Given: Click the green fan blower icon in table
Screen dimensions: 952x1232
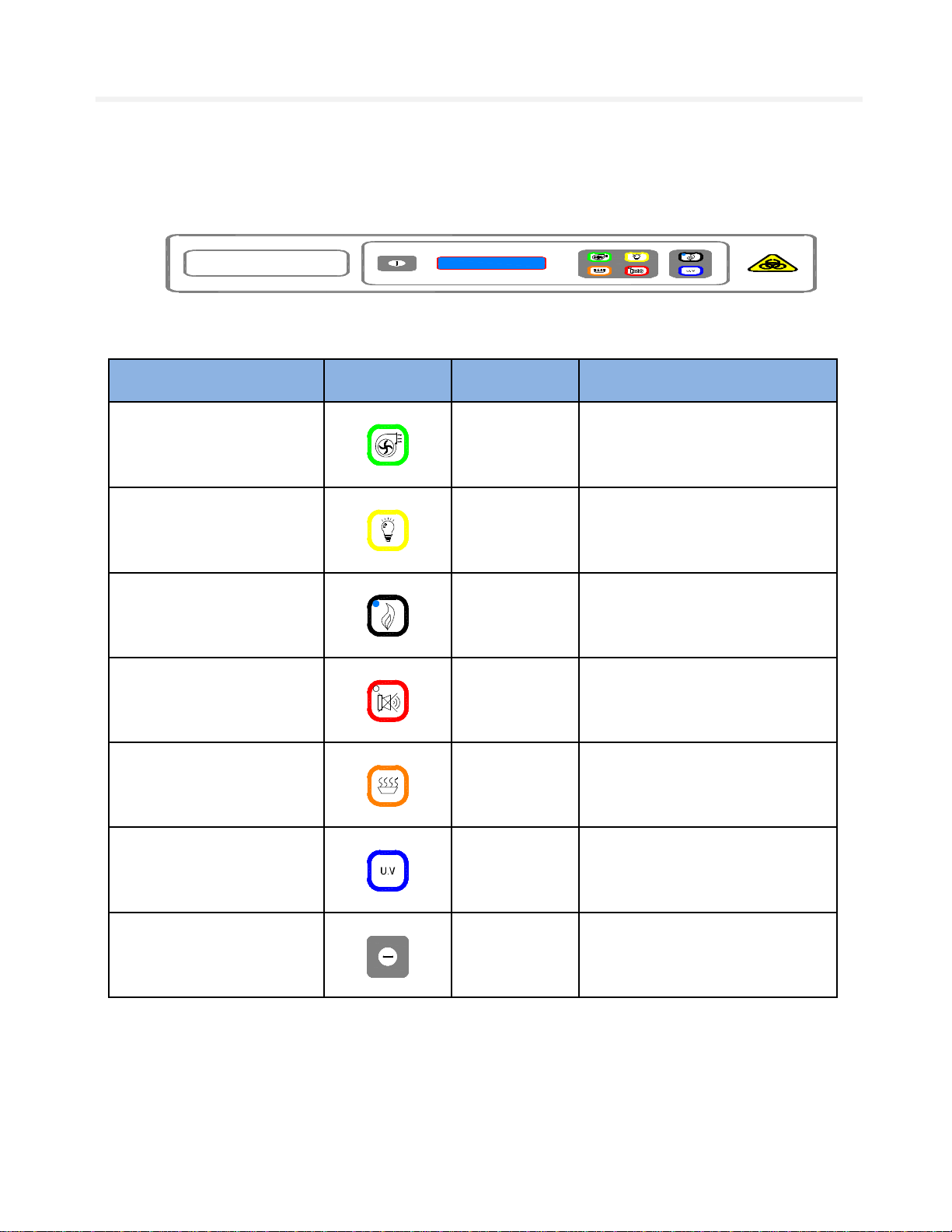Looking at the screenshot, I should click(x=388, y=445).
